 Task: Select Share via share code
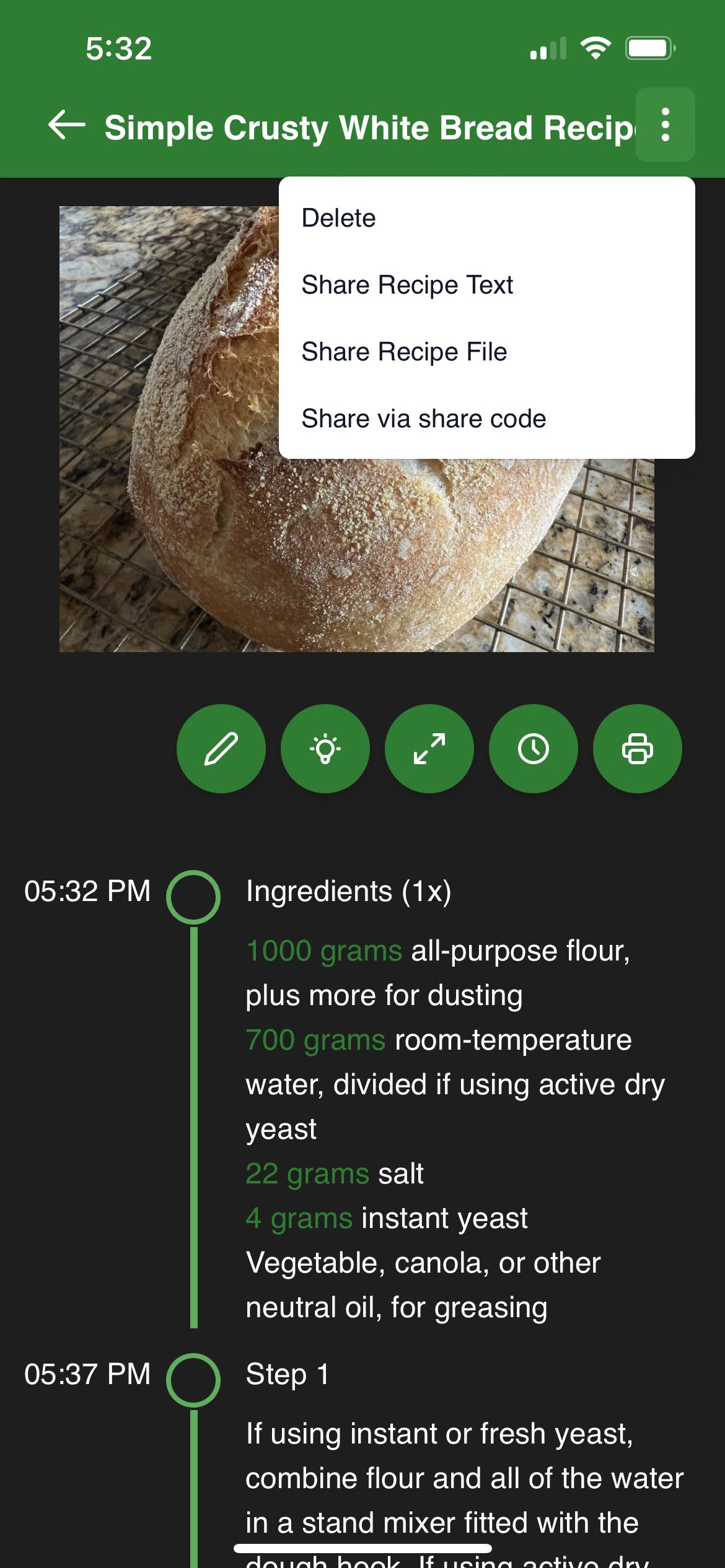point(487,419)
